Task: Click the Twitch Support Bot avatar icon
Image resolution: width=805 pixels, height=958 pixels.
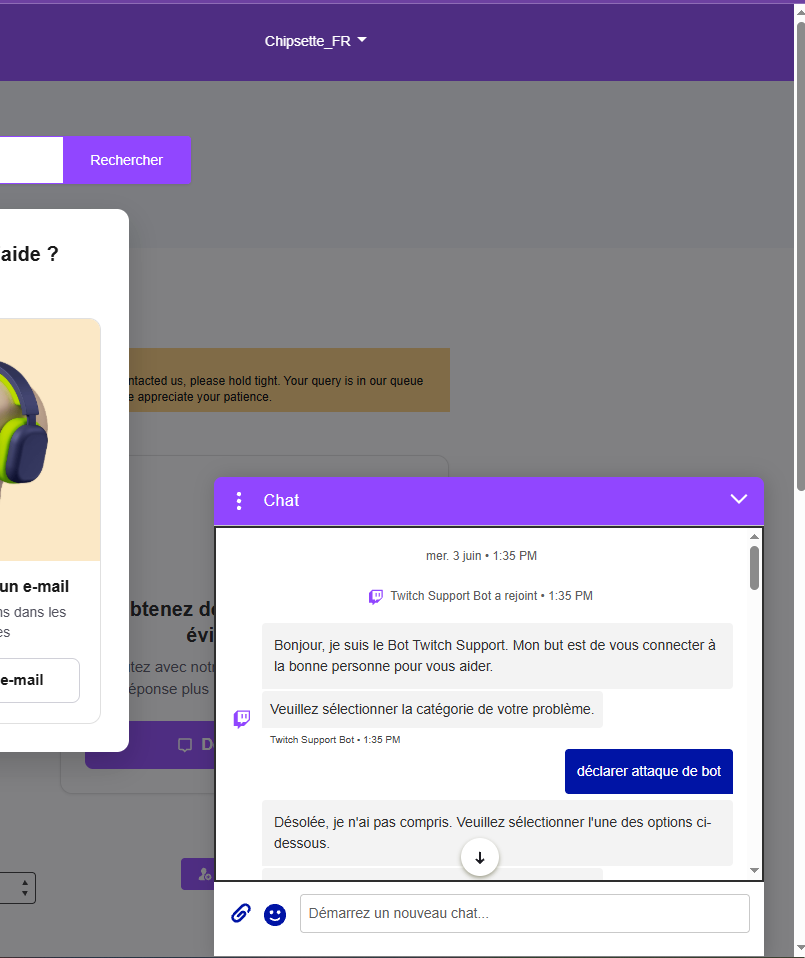Action: (242, 718)
